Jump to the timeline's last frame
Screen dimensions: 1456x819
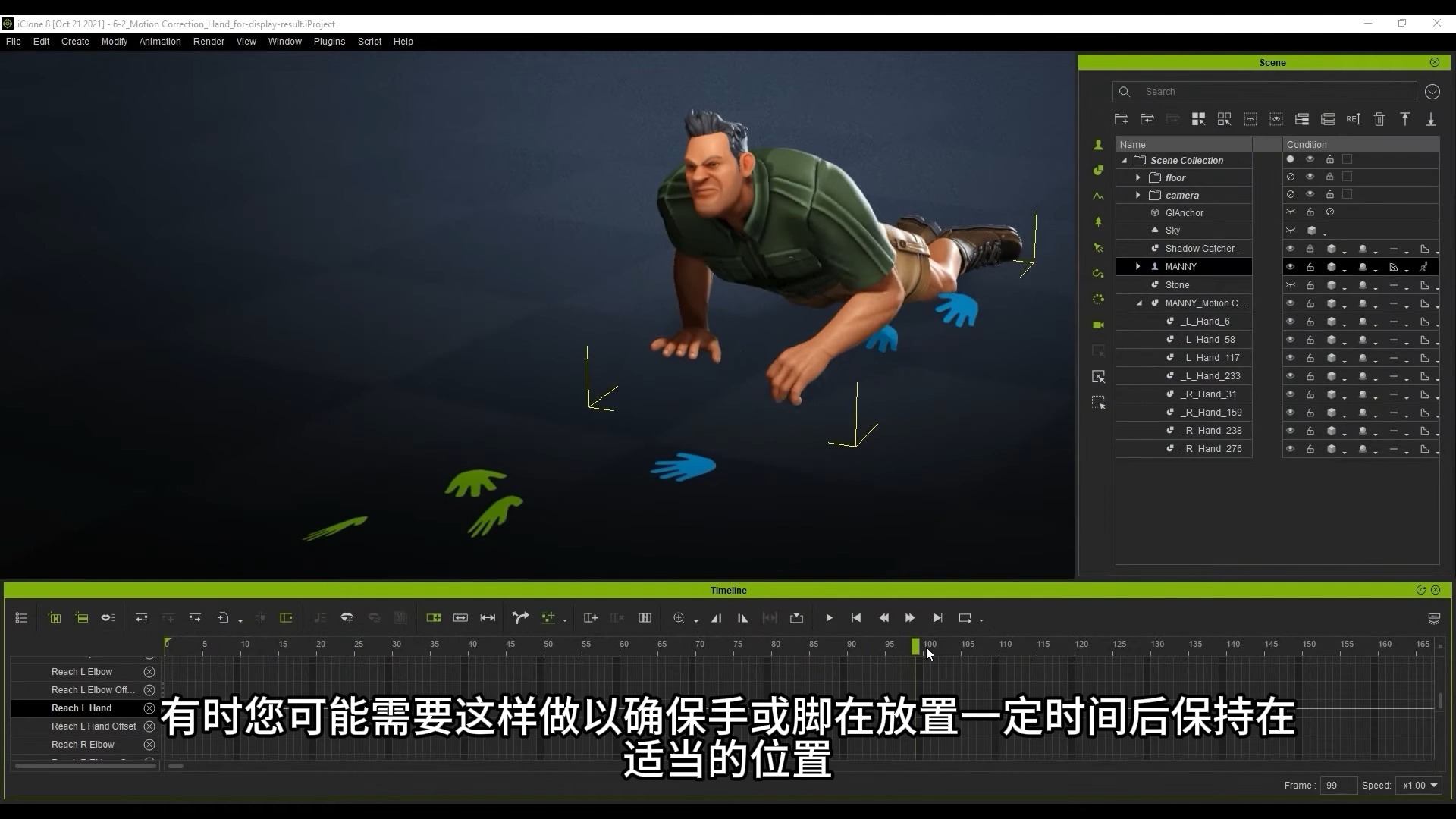937,618
